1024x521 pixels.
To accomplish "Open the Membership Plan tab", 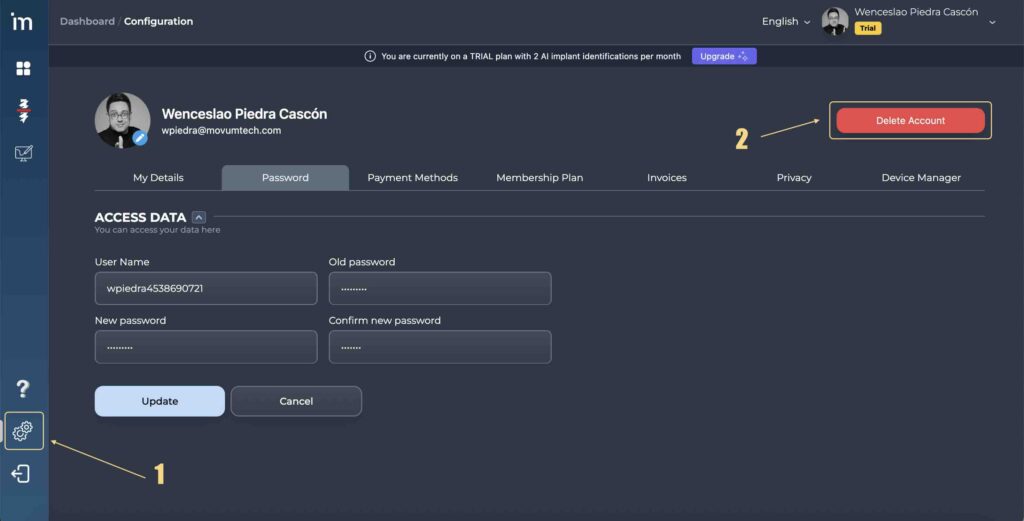I will coord(539,178).
